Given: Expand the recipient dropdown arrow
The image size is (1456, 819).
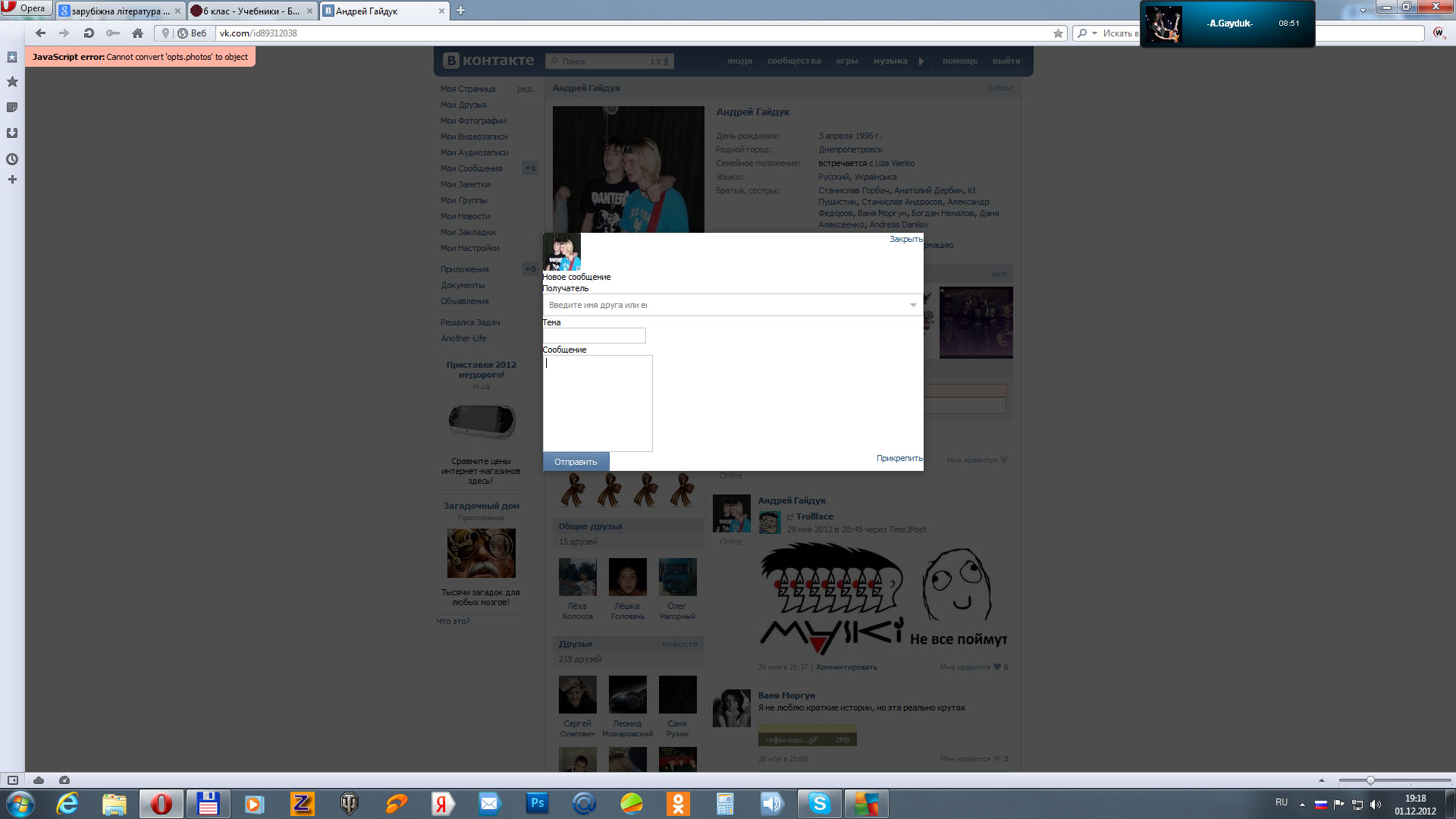Looking at the screenshot, I should click(x=913, y=305).
